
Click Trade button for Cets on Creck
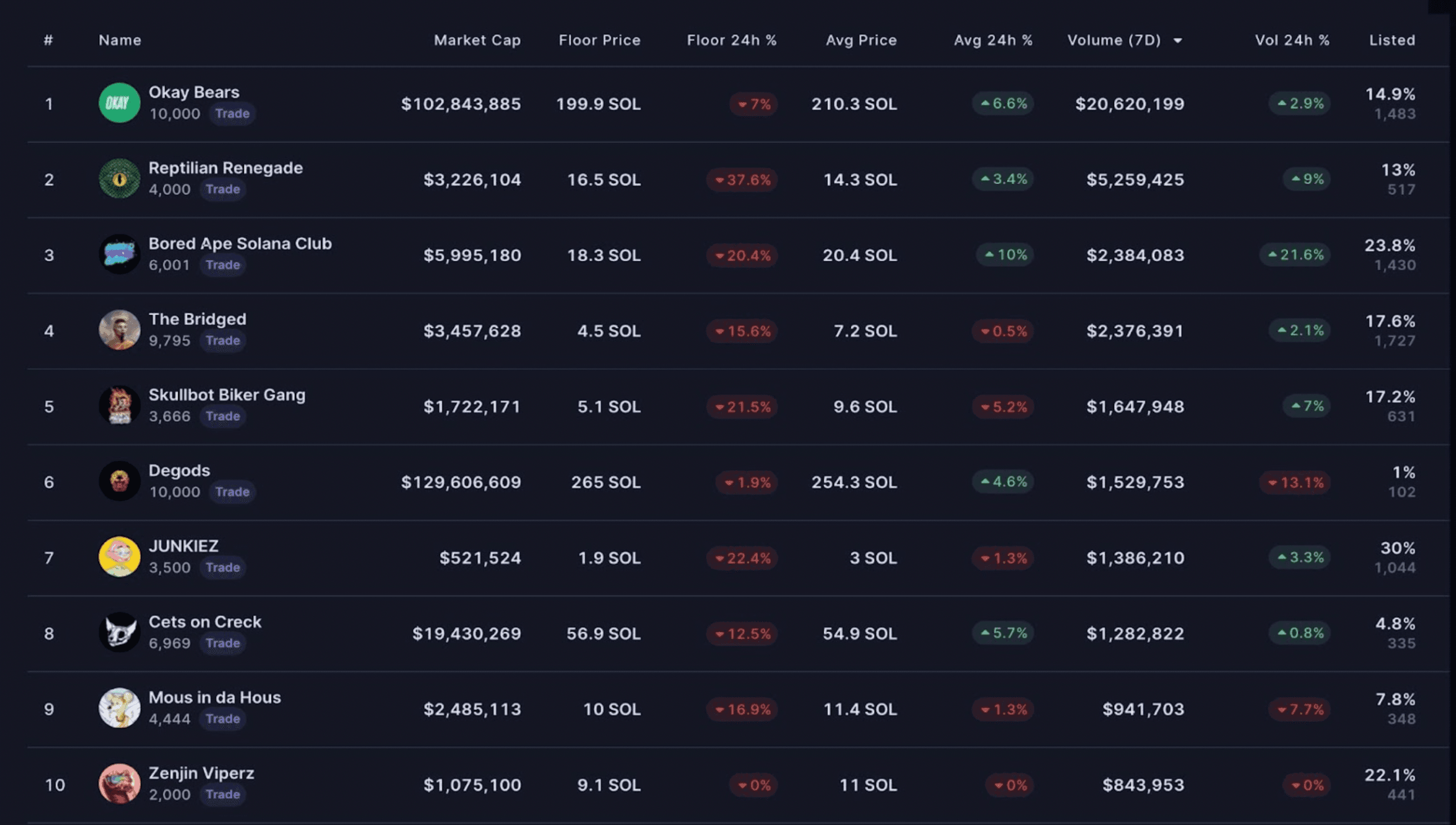(x=223, y=643)
